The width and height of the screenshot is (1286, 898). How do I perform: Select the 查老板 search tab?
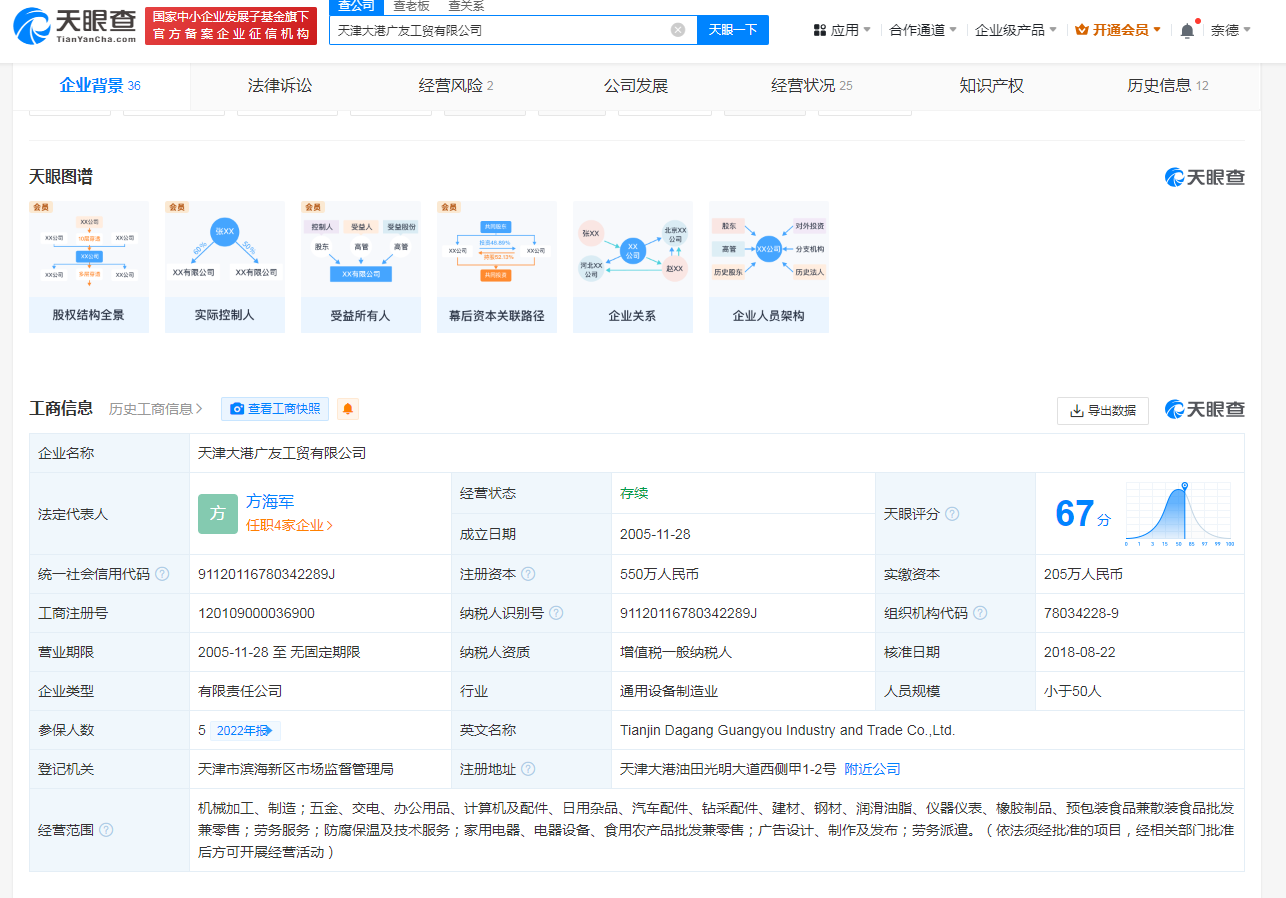point(411,6)
